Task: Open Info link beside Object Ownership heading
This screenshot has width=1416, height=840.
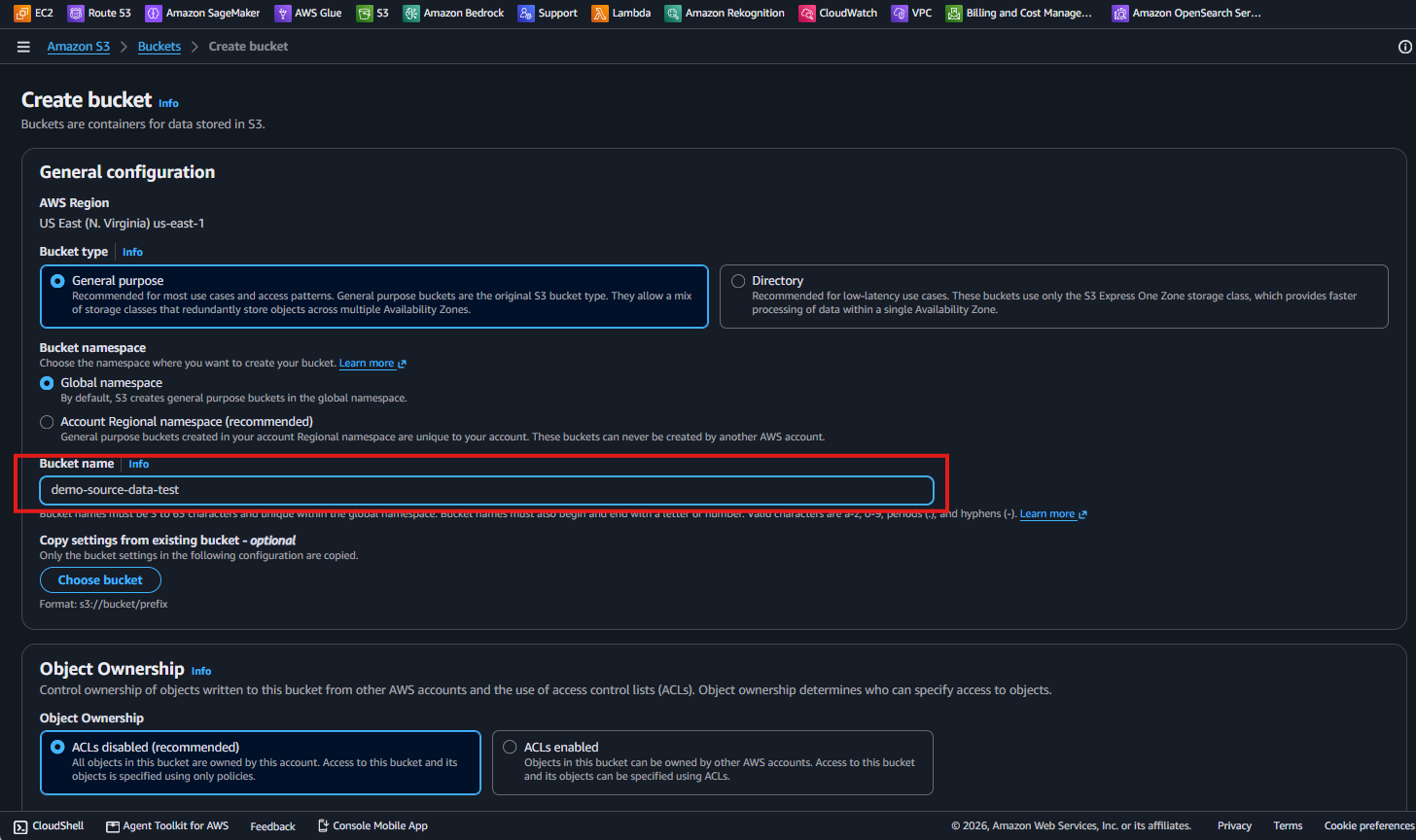Action: pyautogui.click(x=201, y=671)
